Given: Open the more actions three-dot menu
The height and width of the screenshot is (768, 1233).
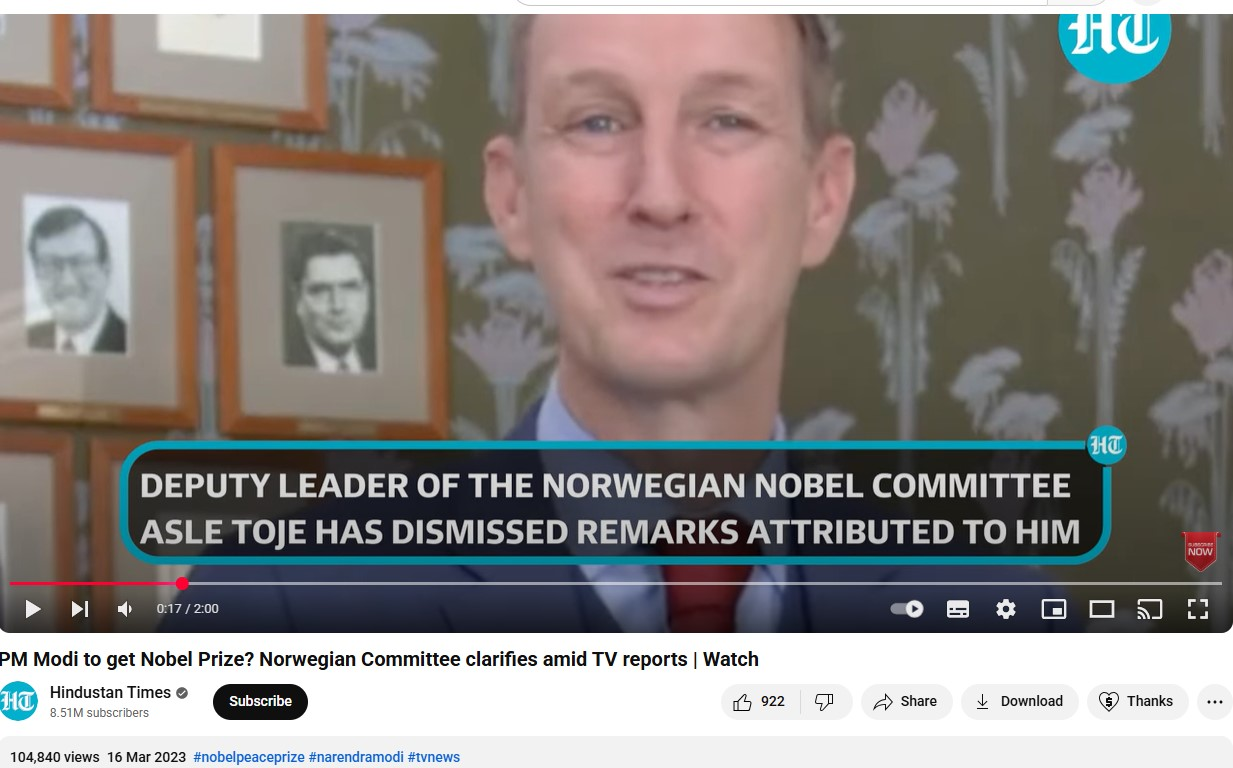Looking at the screenshot, I should (x=1214, y=702).
